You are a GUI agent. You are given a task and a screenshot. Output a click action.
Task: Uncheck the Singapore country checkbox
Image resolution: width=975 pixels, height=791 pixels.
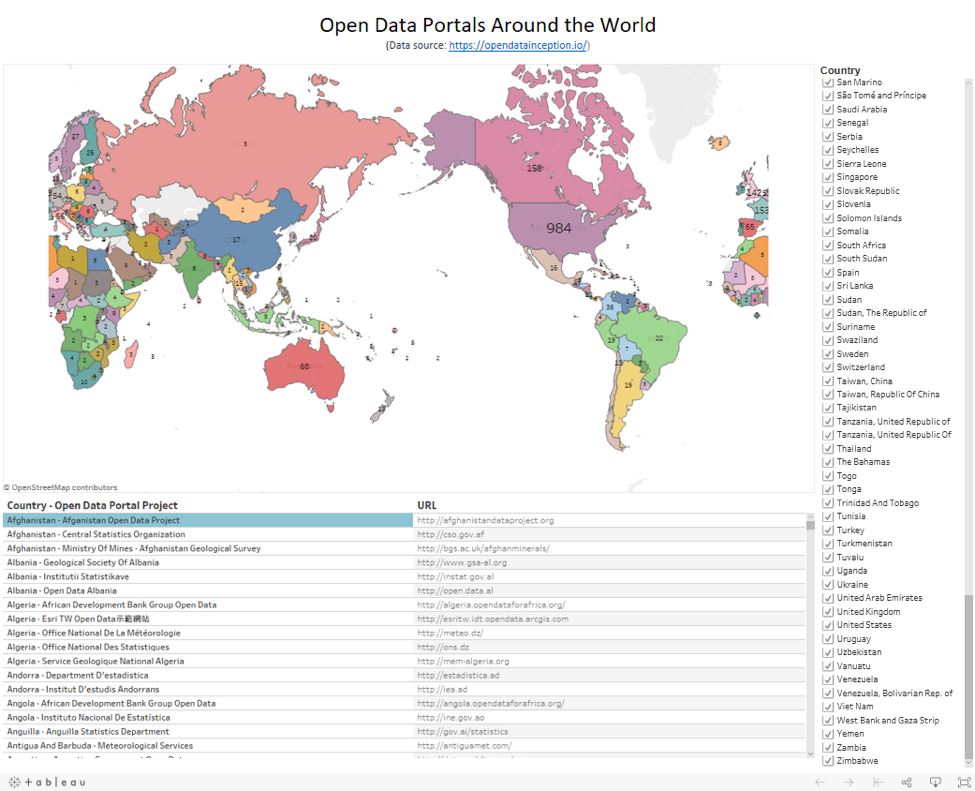pos(828,177)
